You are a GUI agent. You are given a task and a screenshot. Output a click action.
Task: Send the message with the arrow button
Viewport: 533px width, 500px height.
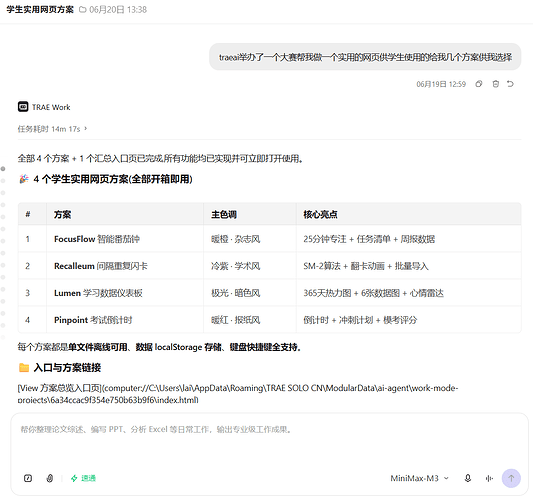[x=511, y=478]
